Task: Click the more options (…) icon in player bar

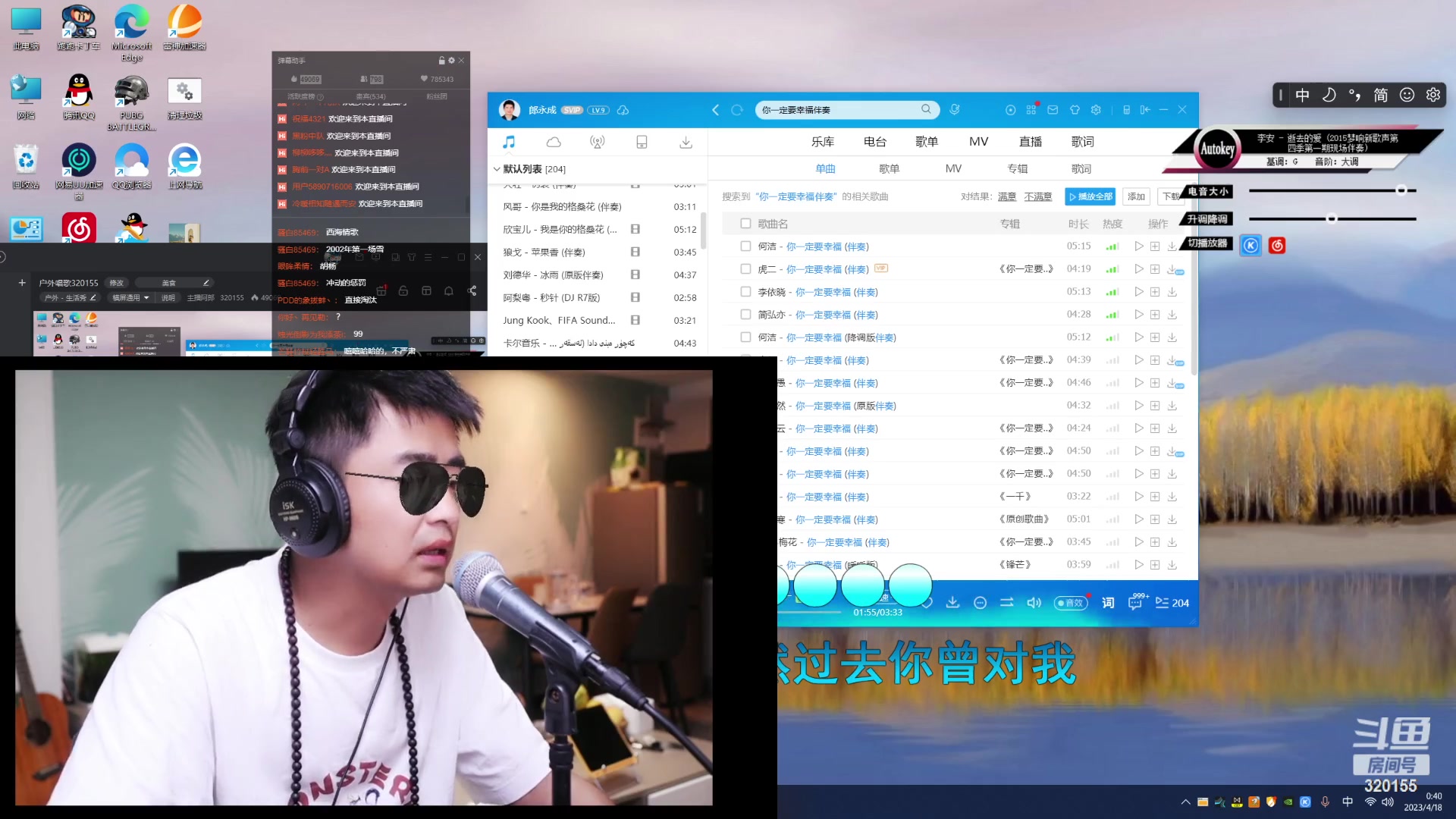Action: [x=981, y=602]
